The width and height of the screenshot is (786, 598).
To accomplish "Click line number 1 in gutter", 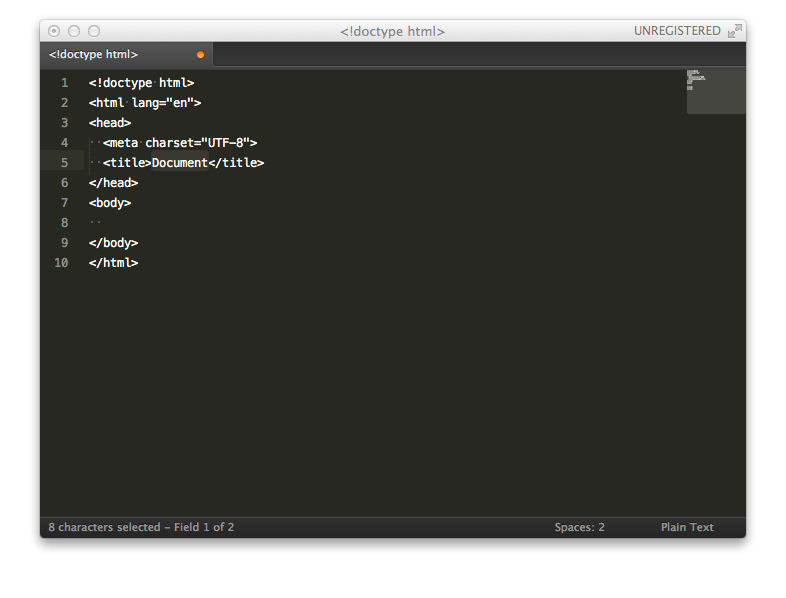I will (x=64, y=83).
